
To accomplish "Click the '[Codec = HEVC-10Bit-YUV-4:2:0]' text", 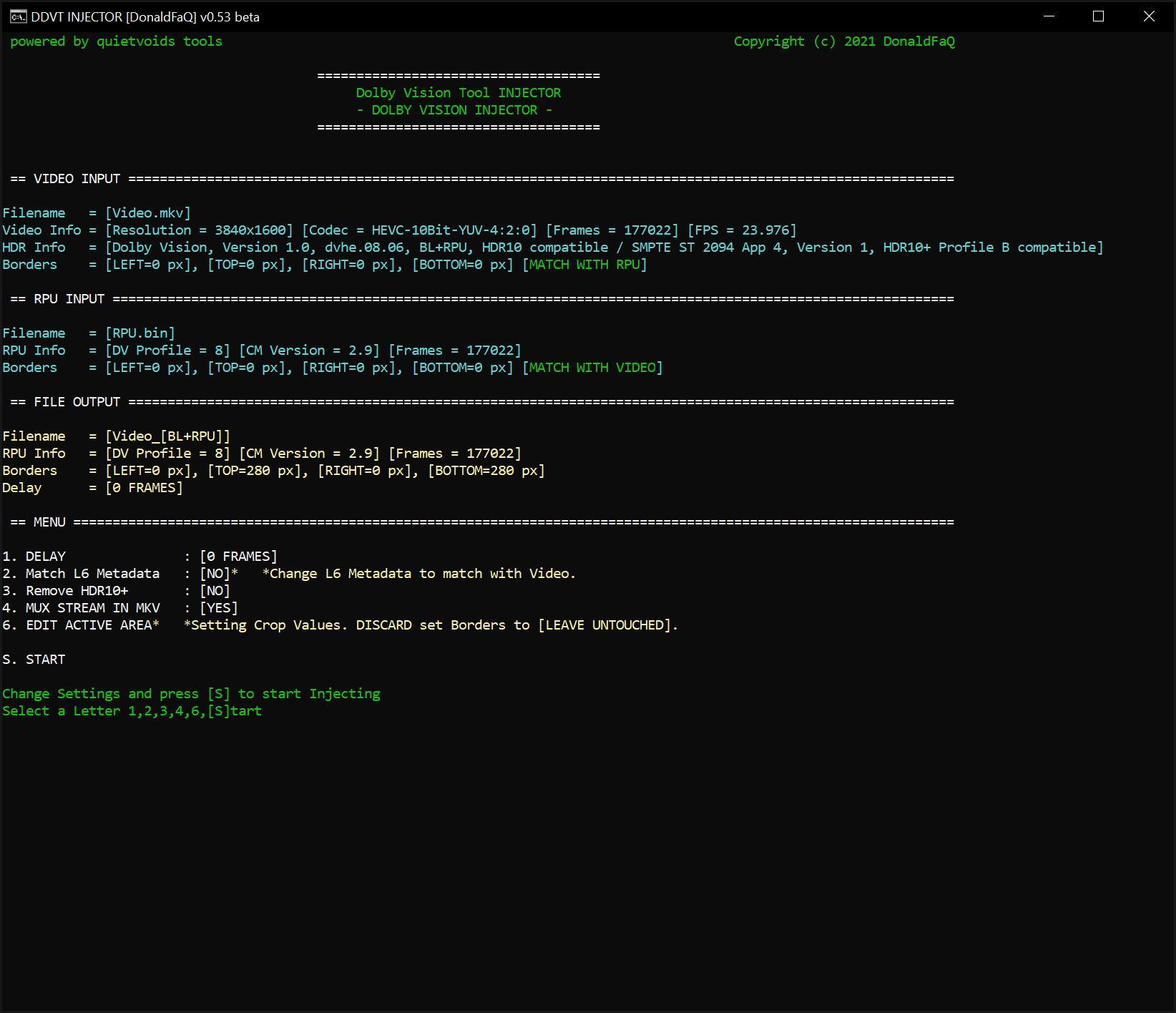I will click(419, 230).
